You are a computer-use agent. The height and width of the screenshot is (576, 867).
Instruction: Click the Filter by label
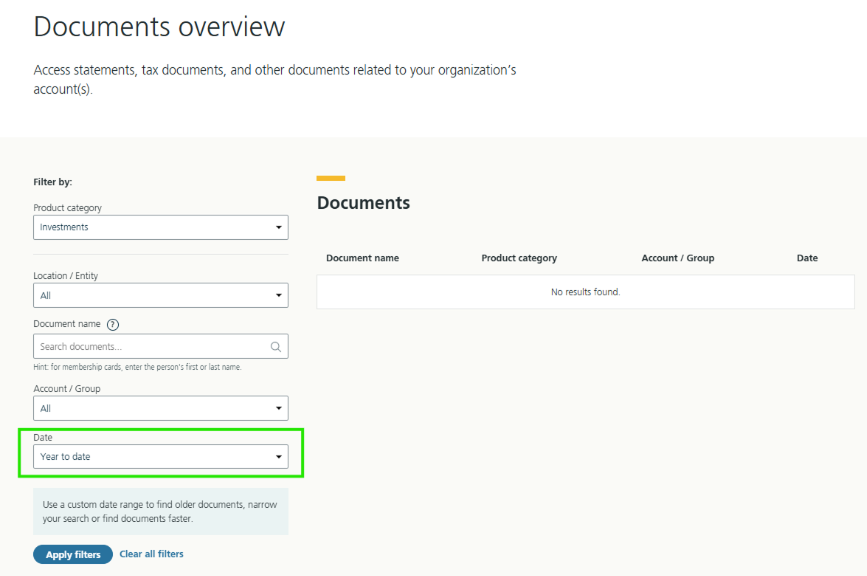(x=53, y=182)
